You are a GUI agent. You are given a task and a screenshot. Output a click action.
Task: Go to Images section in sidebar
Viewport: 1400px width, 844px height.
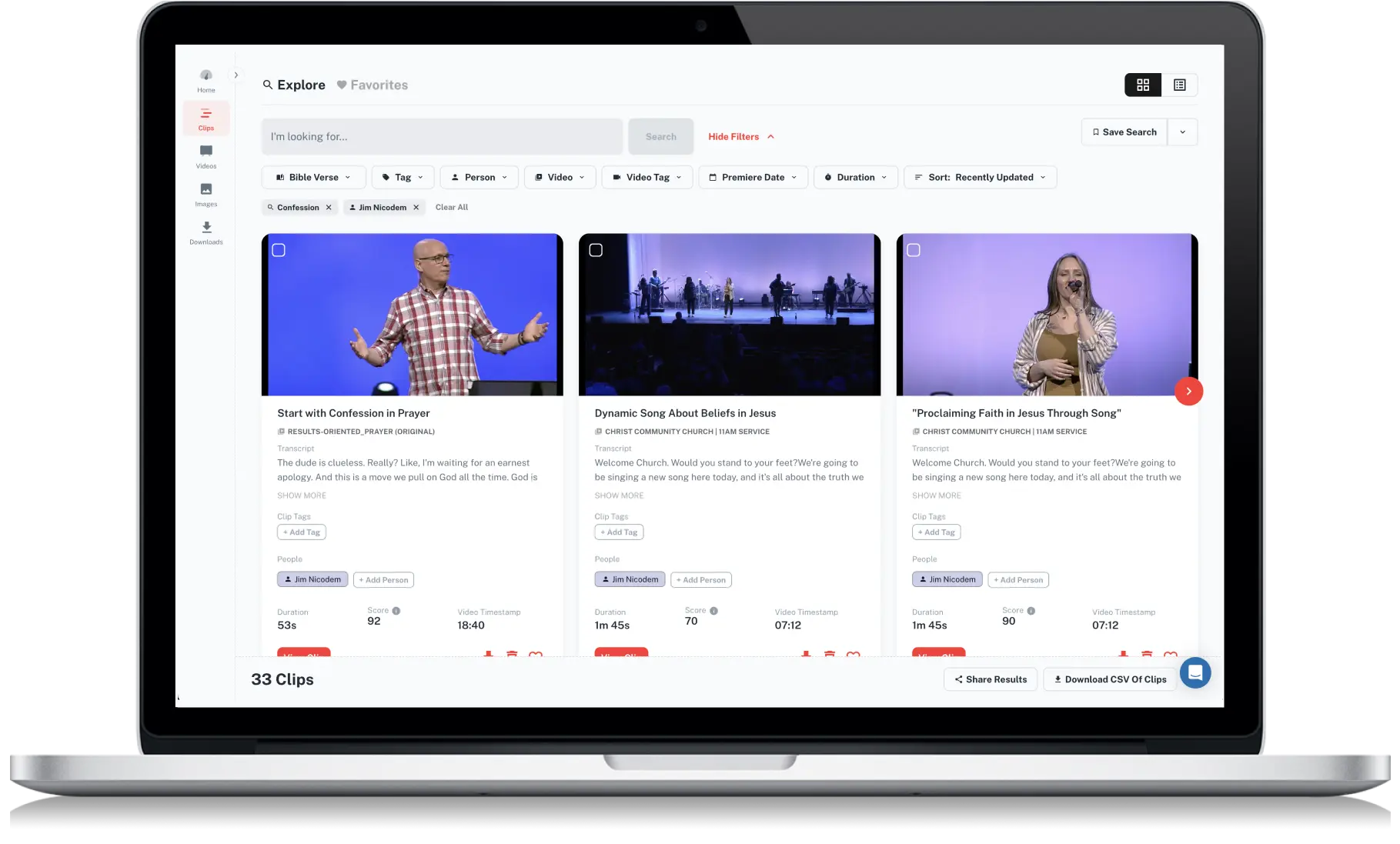[205, 194]
